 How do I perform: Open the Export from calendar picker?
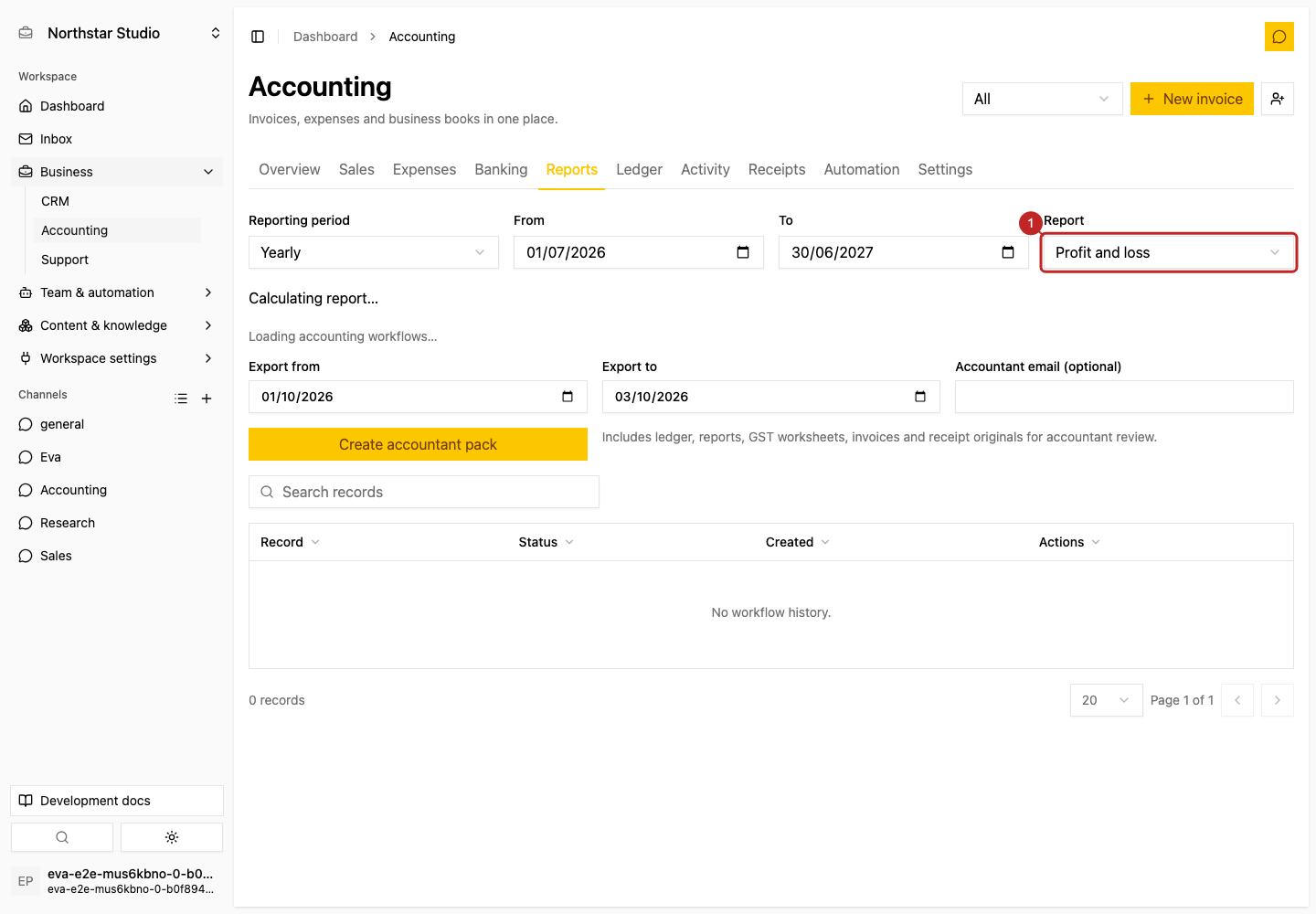pyautogui.click(x=568, y=397)
